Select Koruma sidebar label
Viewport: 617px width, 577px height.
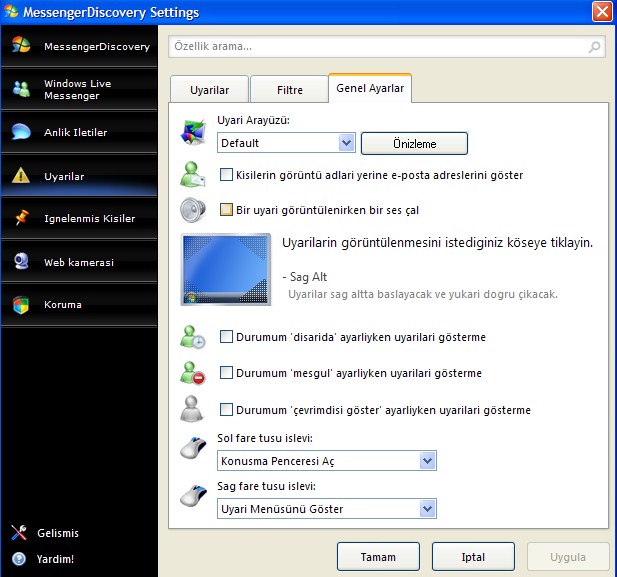point(63,304)
